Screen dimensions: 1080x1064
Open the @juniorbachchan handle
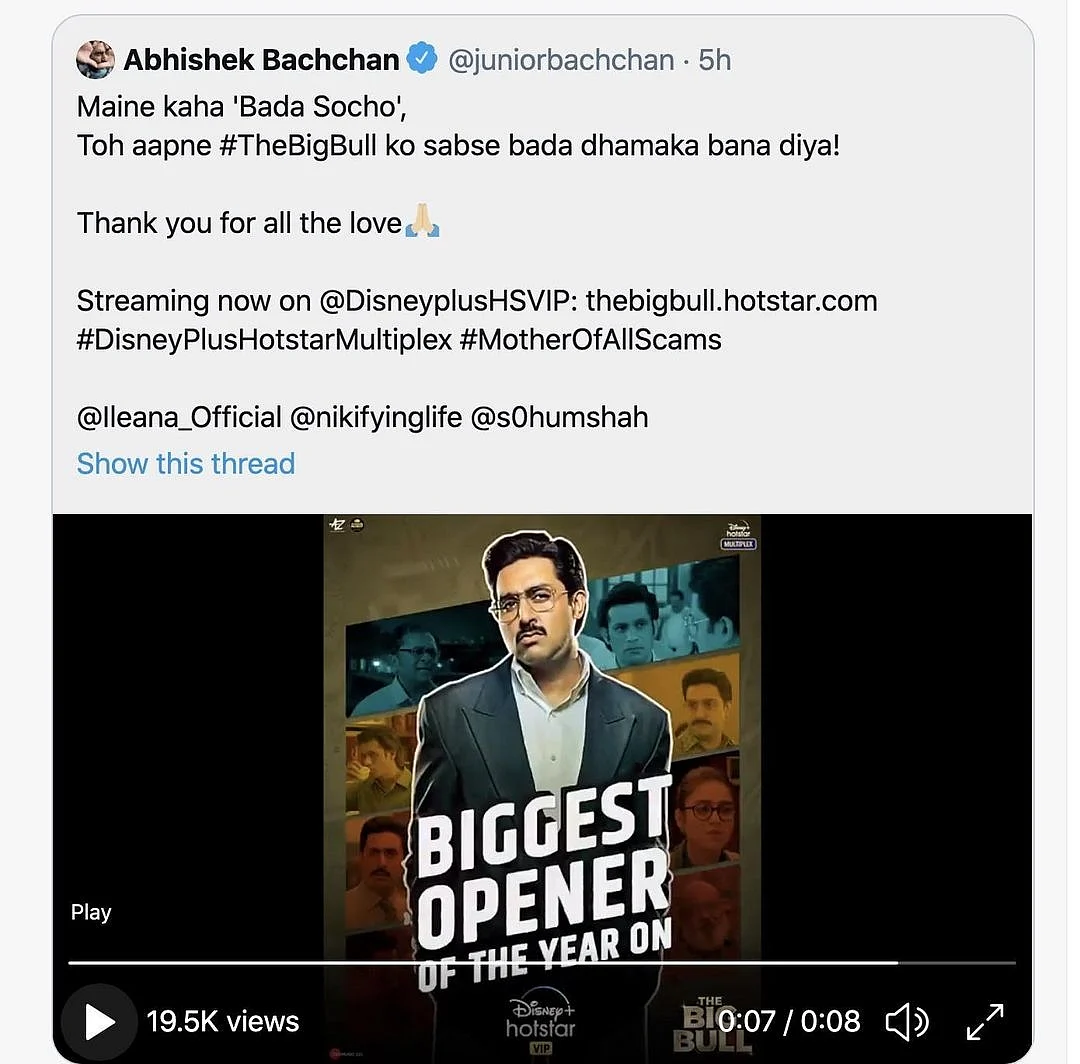pyautogui.click(x=561, y=61)
